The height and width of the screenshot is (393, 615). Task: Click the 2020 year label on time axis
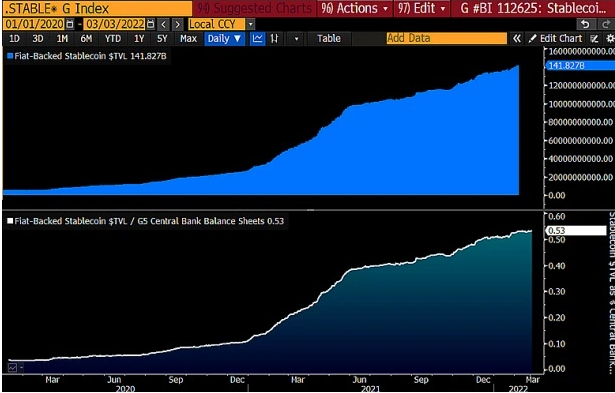pos(126,389)
